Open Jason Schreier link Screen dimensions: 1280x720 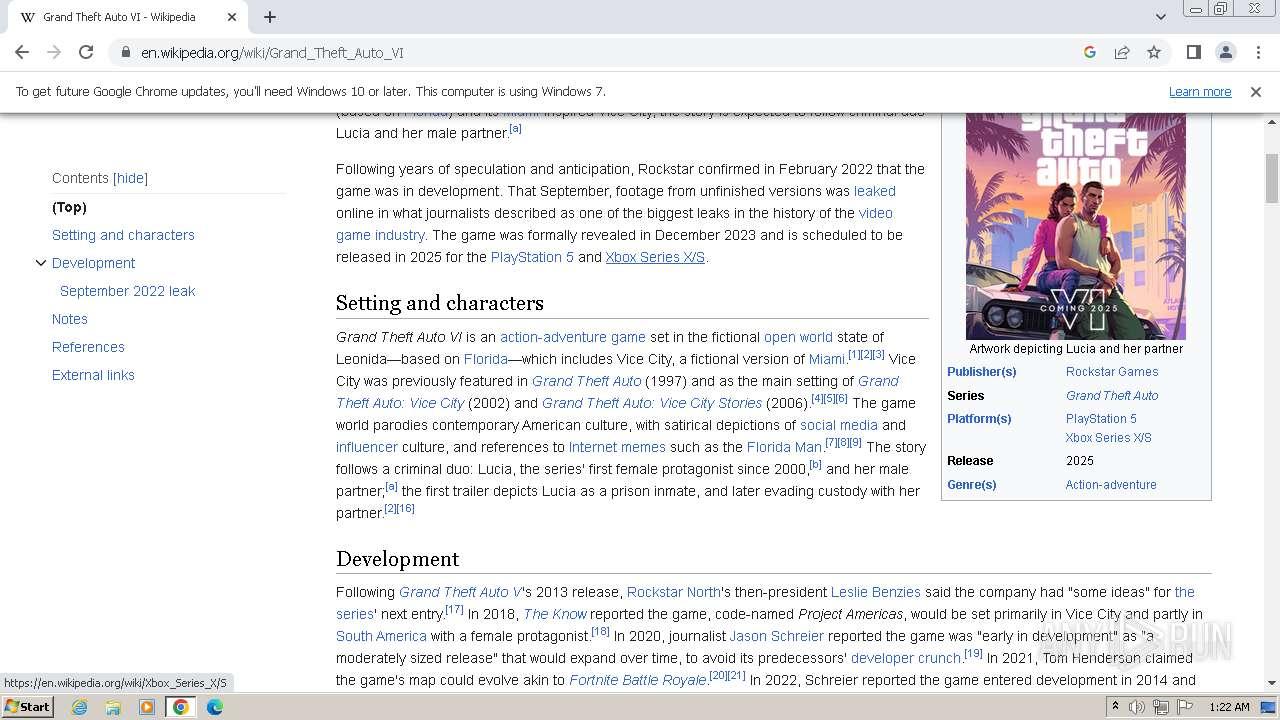click(x=776, y=636)
